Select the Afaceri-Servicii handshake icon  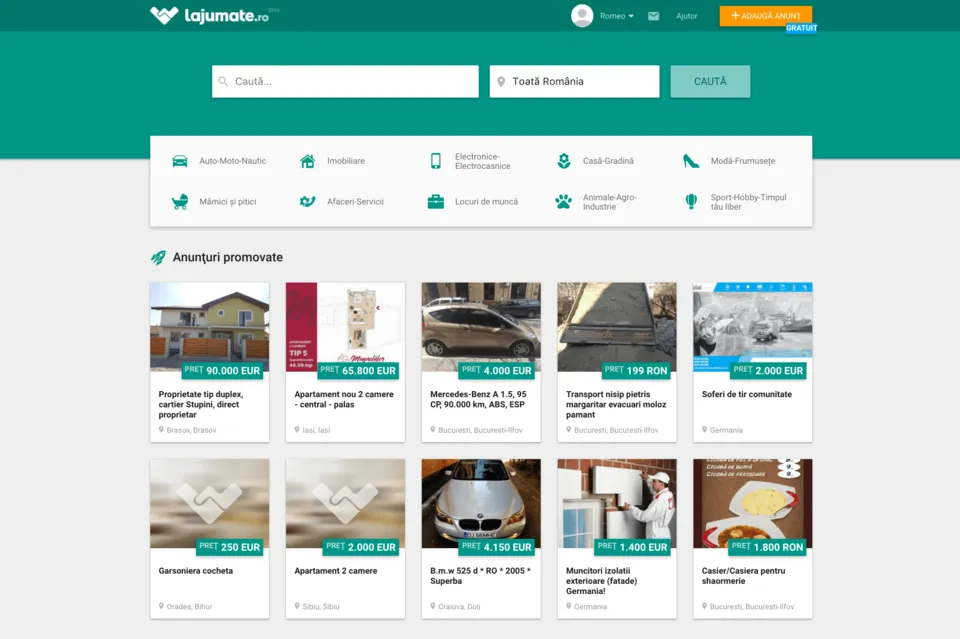[x=307, y=201]
